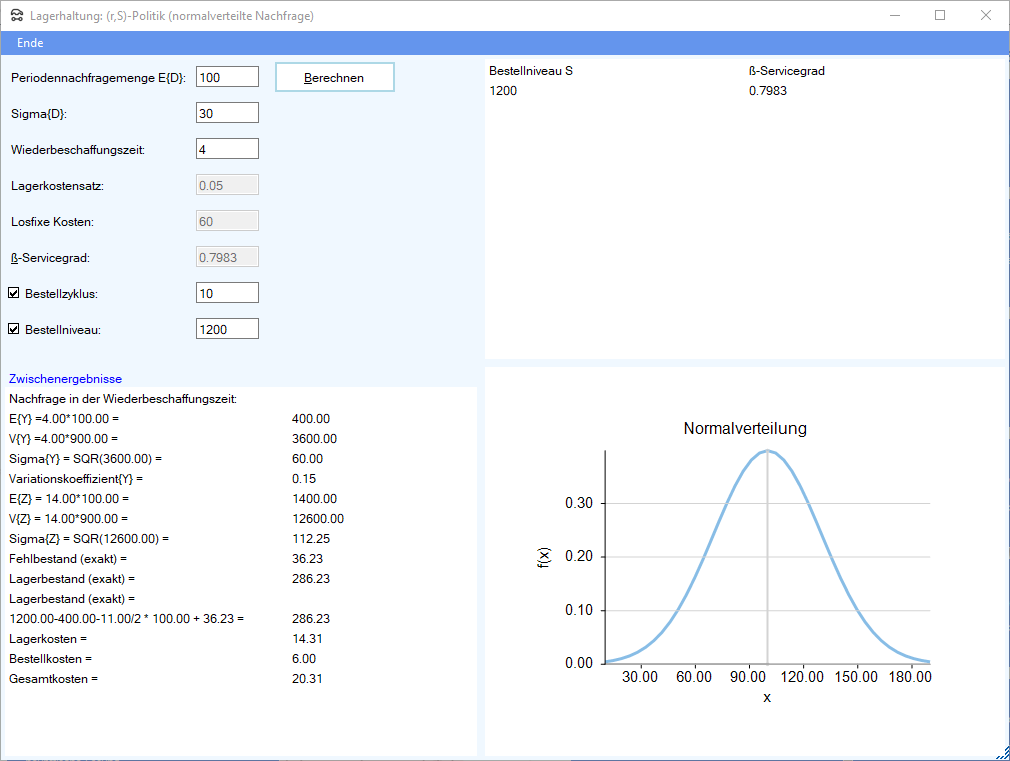Click the Normalverteilung chart curve peak
1010x761 pixels.
click(767, 451)
